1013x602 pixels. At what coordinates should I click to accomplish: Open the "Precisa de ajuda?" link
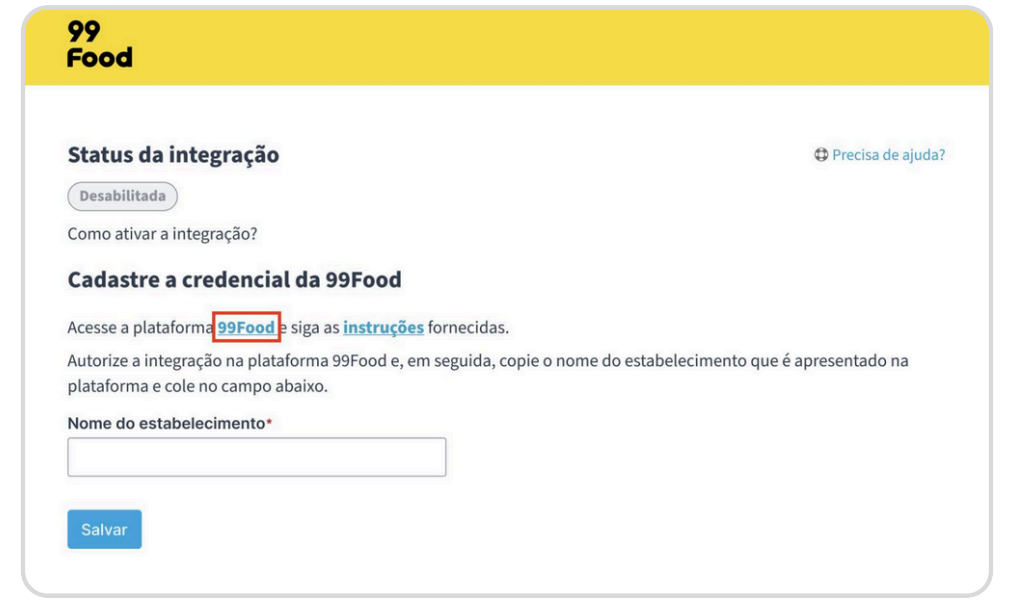(x=888, y=155)
